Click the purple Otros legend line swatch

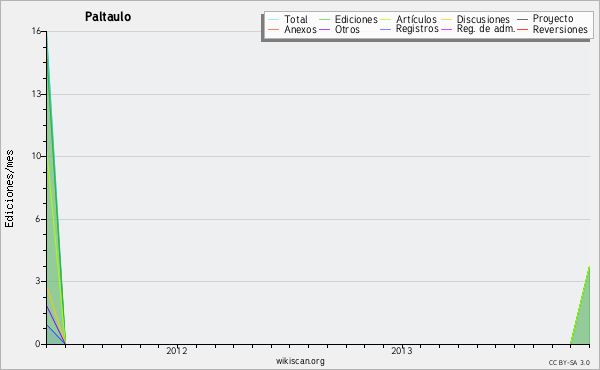pos(324,29)
